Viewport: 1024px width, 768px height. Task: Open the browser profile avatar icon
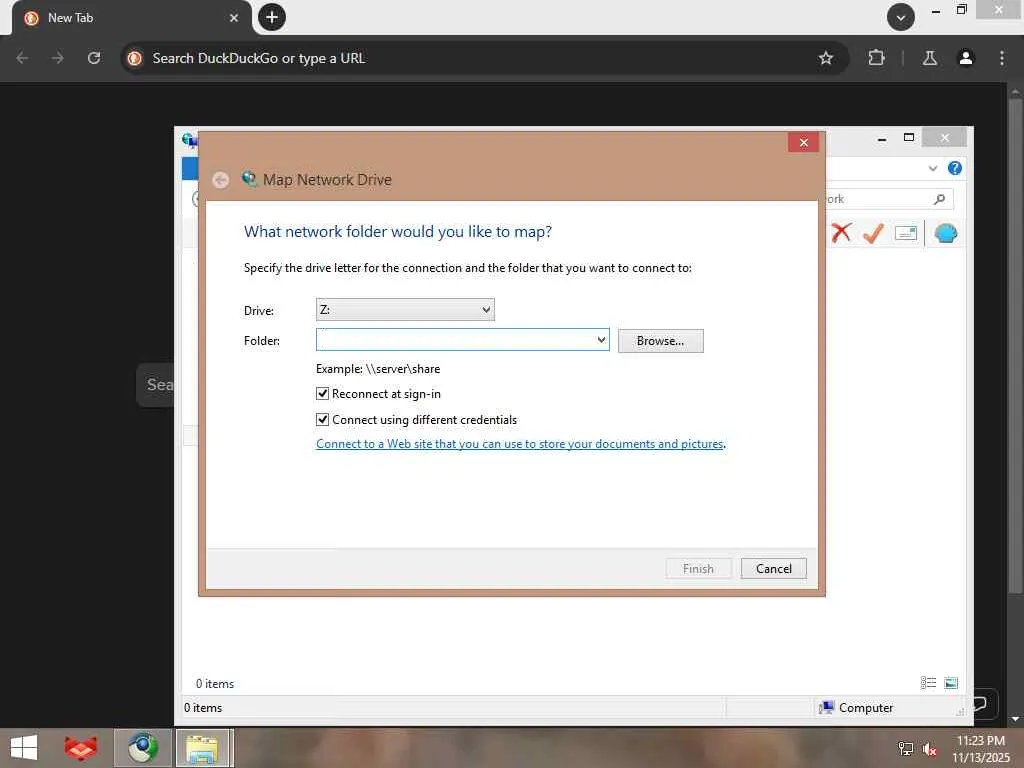click(965, 58)
